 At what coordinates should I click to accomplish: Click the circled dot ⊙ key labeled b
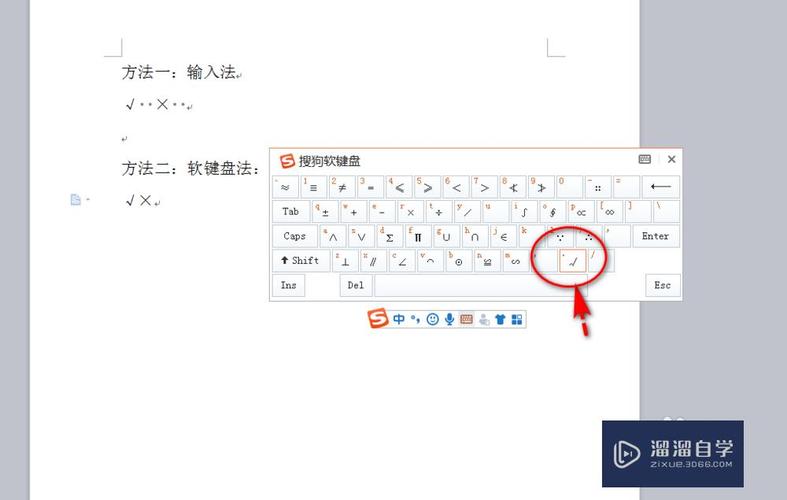tap(459, 261)
